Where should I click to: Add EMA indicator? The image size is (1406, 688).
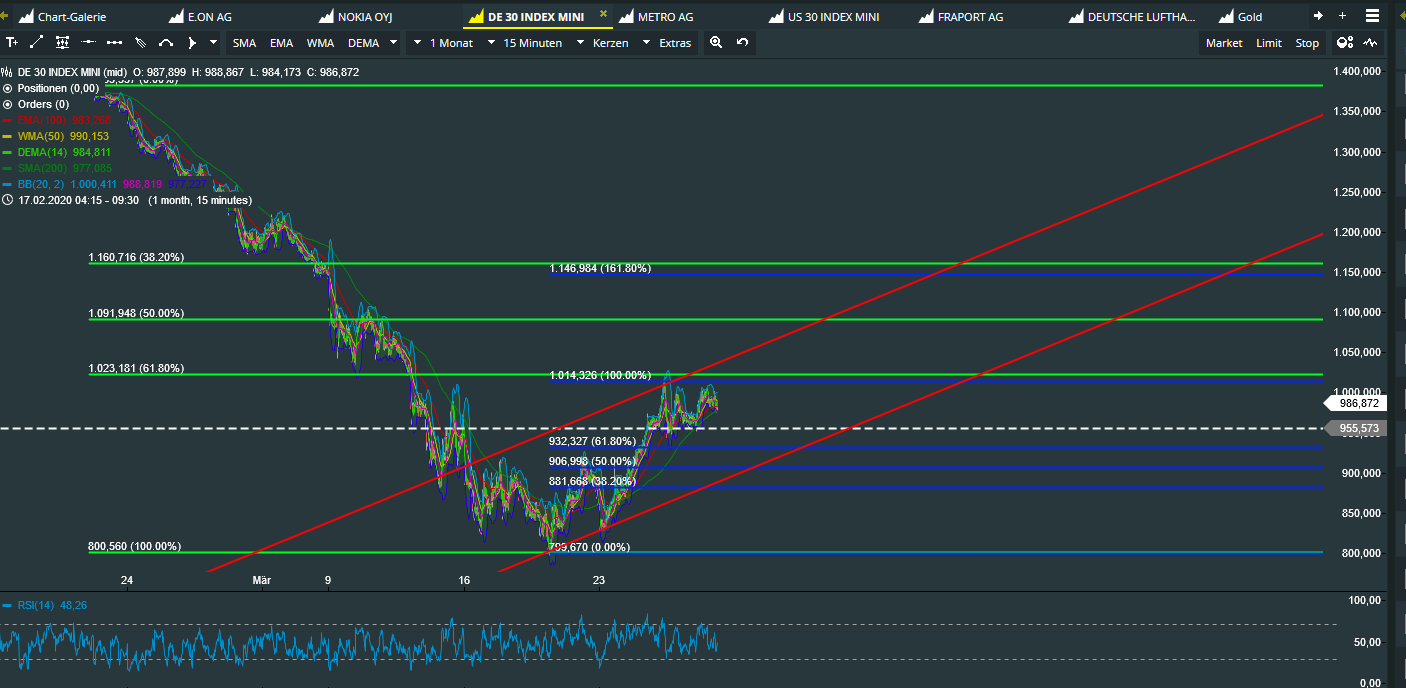281,43
